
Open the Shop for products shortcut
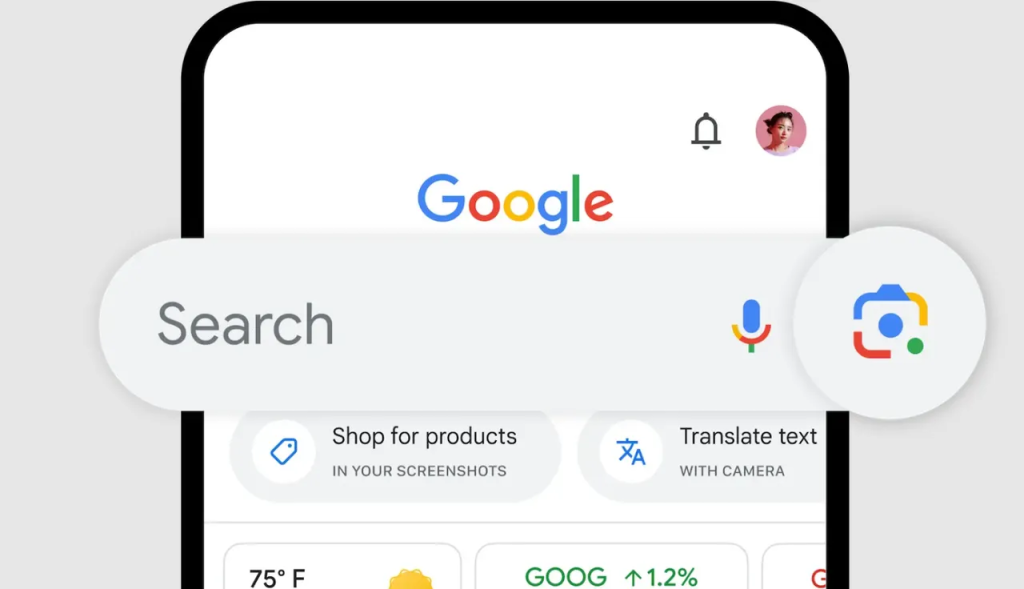[395, 453]
